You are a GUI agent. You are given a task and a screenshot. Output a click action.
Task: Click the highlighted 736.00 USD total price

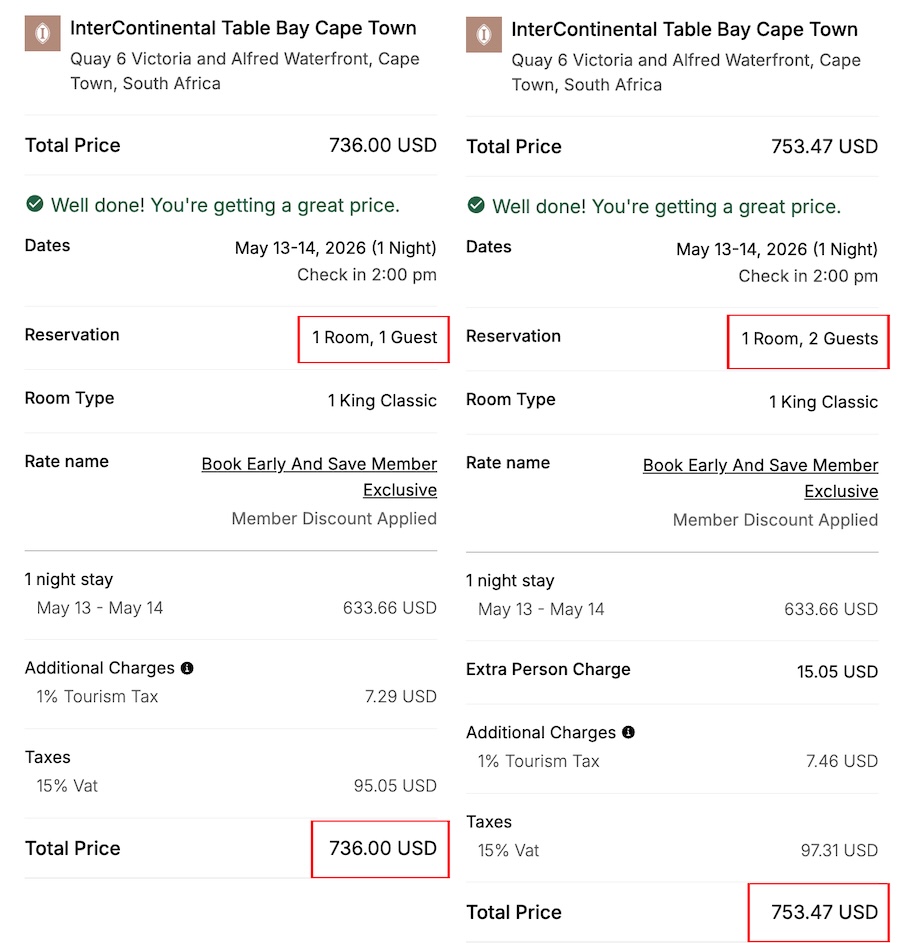pos(380,847)
